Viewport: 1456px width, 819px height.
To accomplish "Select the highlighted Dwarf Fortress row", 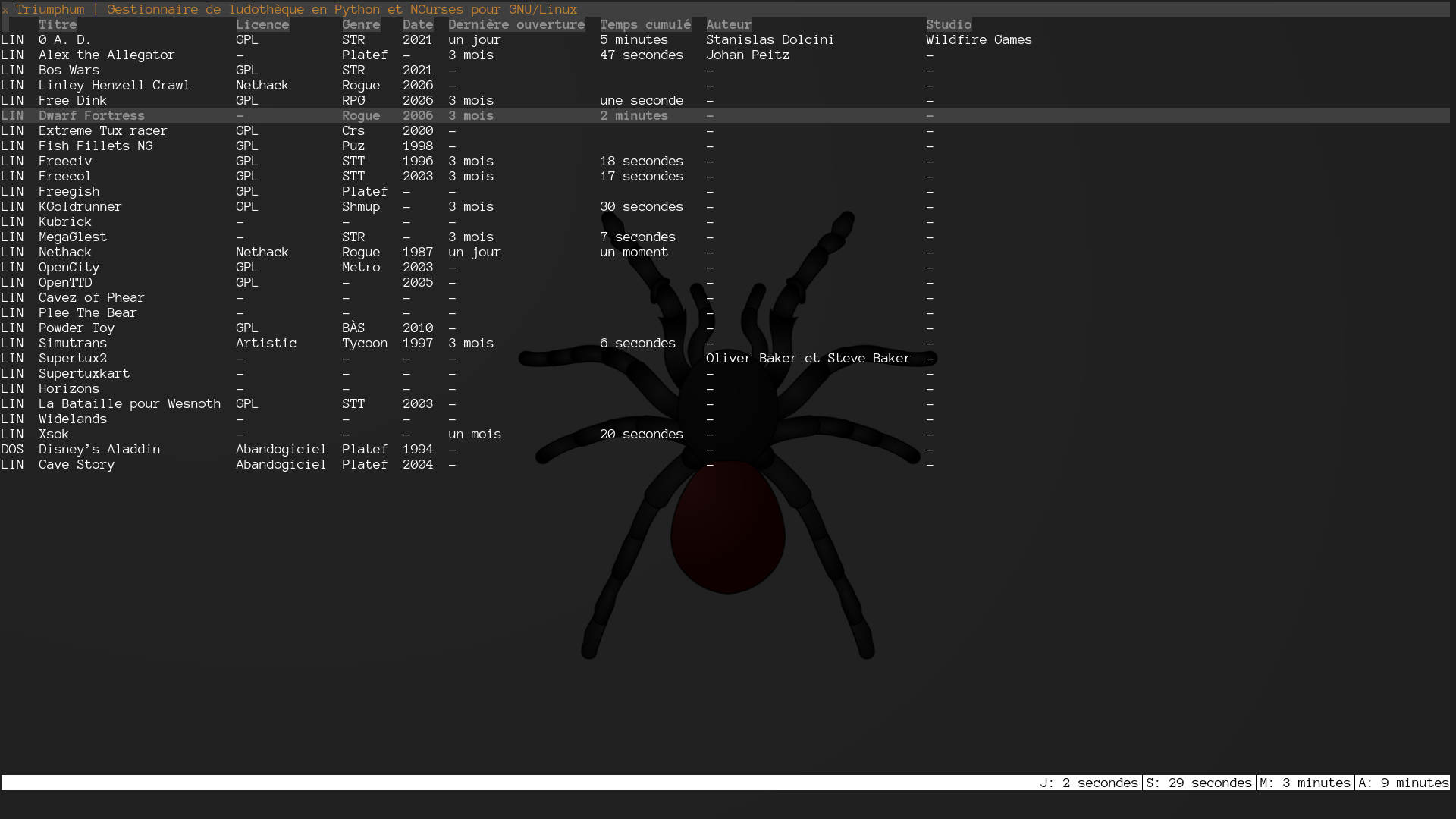I will point(92,116).
